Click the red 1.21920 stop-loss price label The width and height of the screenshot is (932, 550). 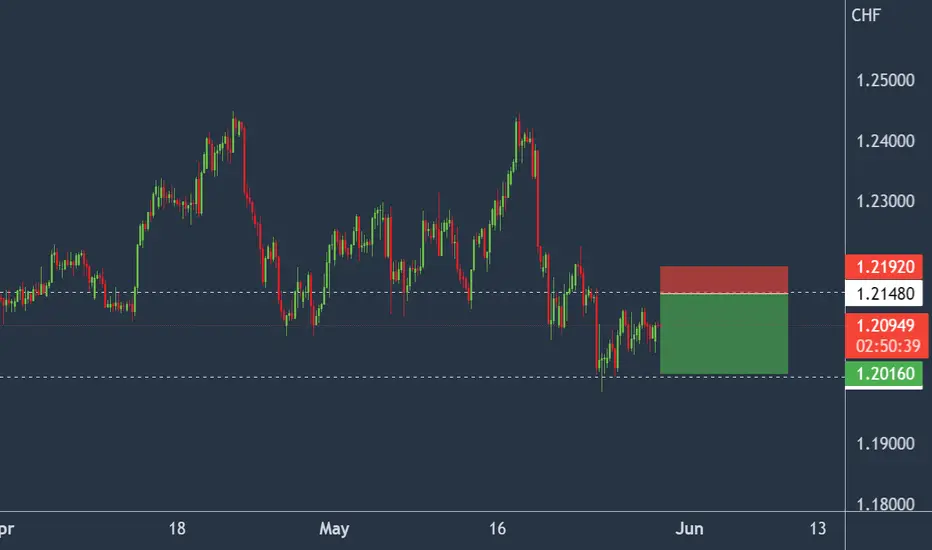(884, 266)
